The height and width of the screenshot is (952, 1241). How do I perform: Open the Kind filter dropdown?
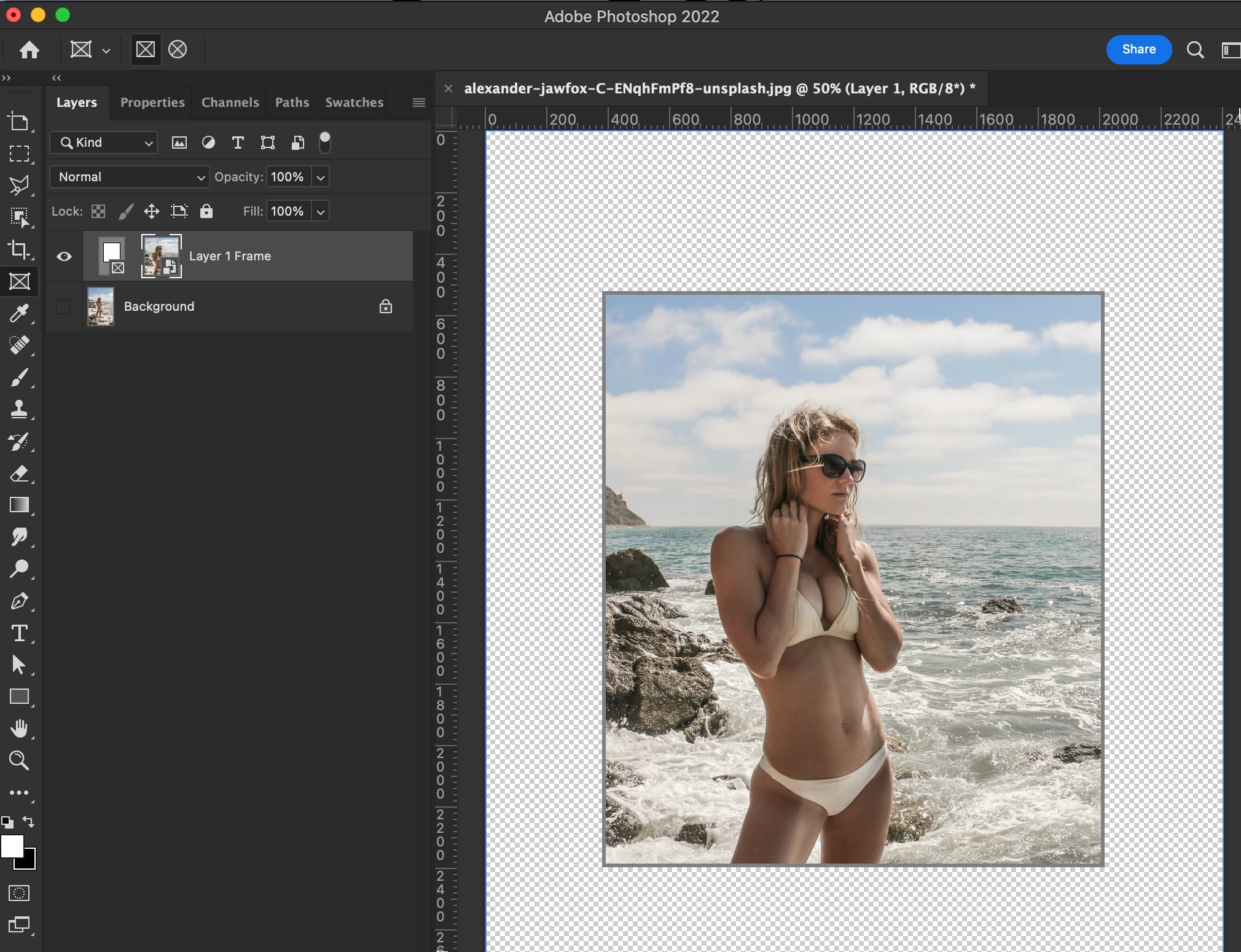click(x=104, y=142)
